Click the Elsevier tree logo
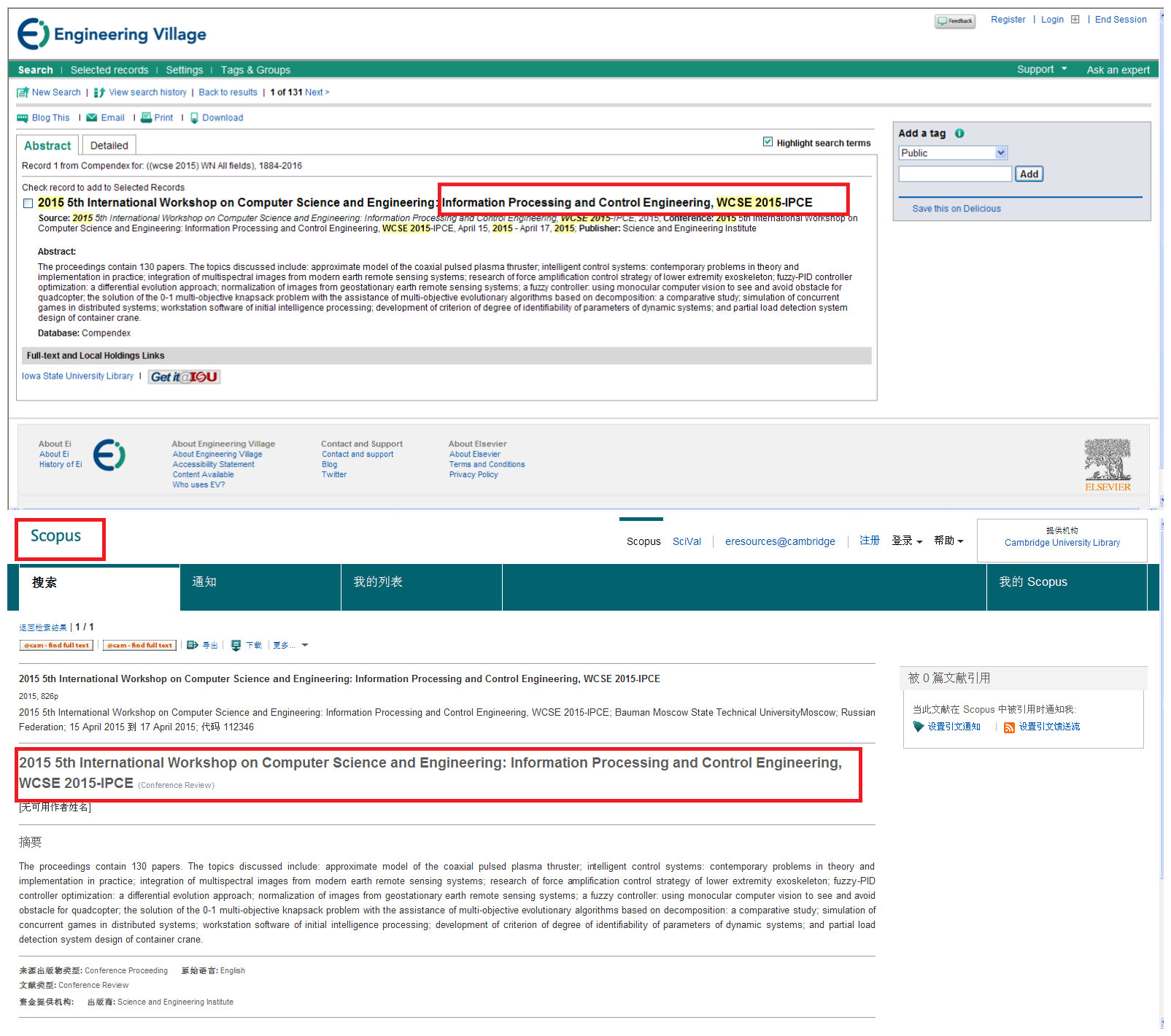The width and height of the screenshot is (1171, 1036). 1108,465
